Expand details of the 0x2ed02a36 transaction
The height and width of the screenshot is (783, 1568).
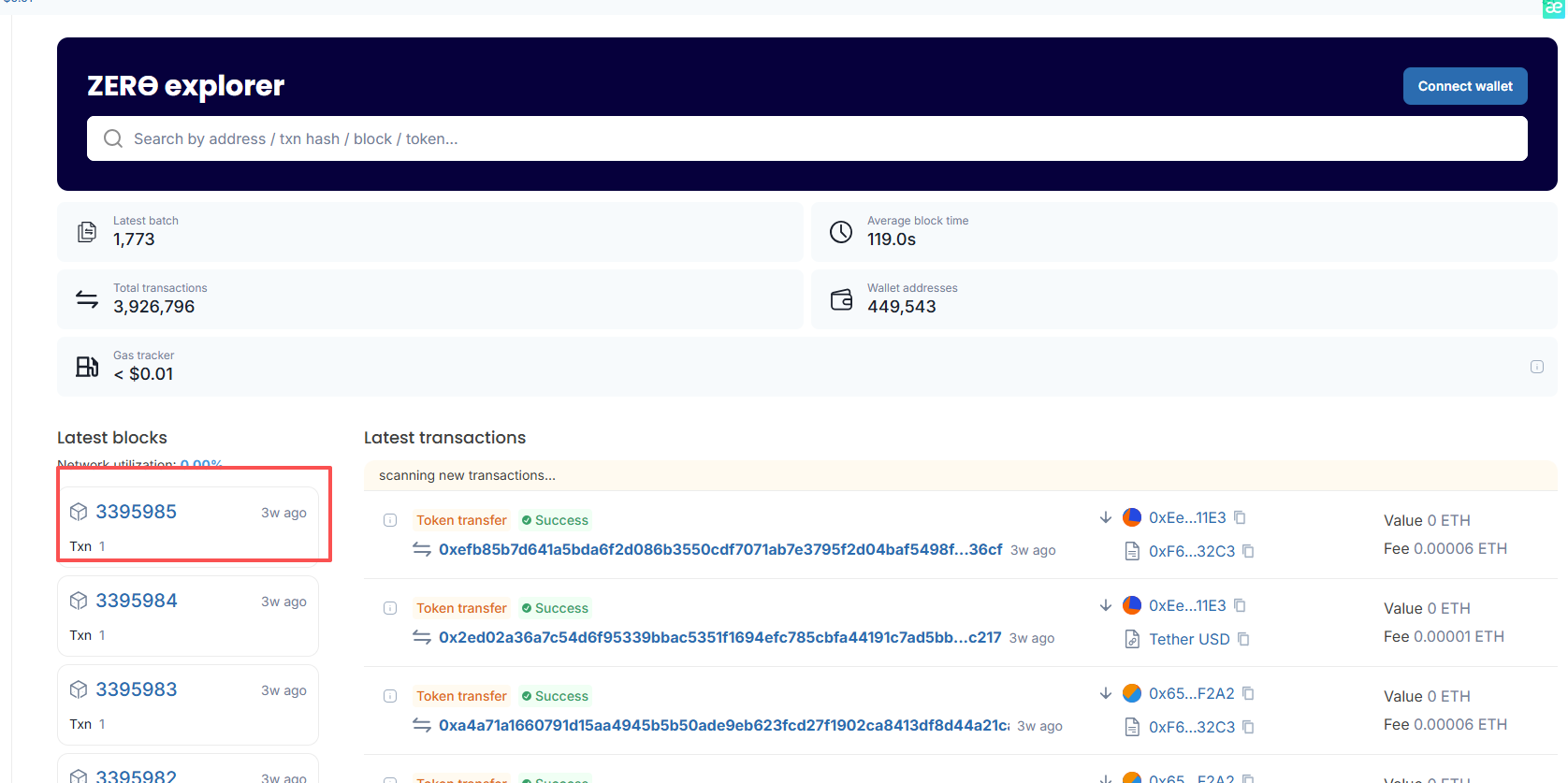(x=390, y=608)
